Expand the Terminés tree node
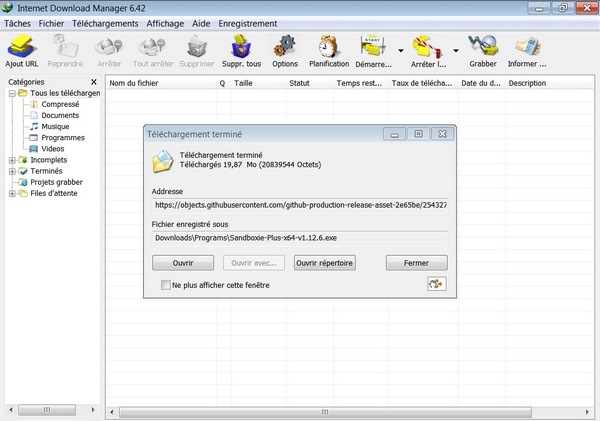600x421 pixels. point(12,171)
